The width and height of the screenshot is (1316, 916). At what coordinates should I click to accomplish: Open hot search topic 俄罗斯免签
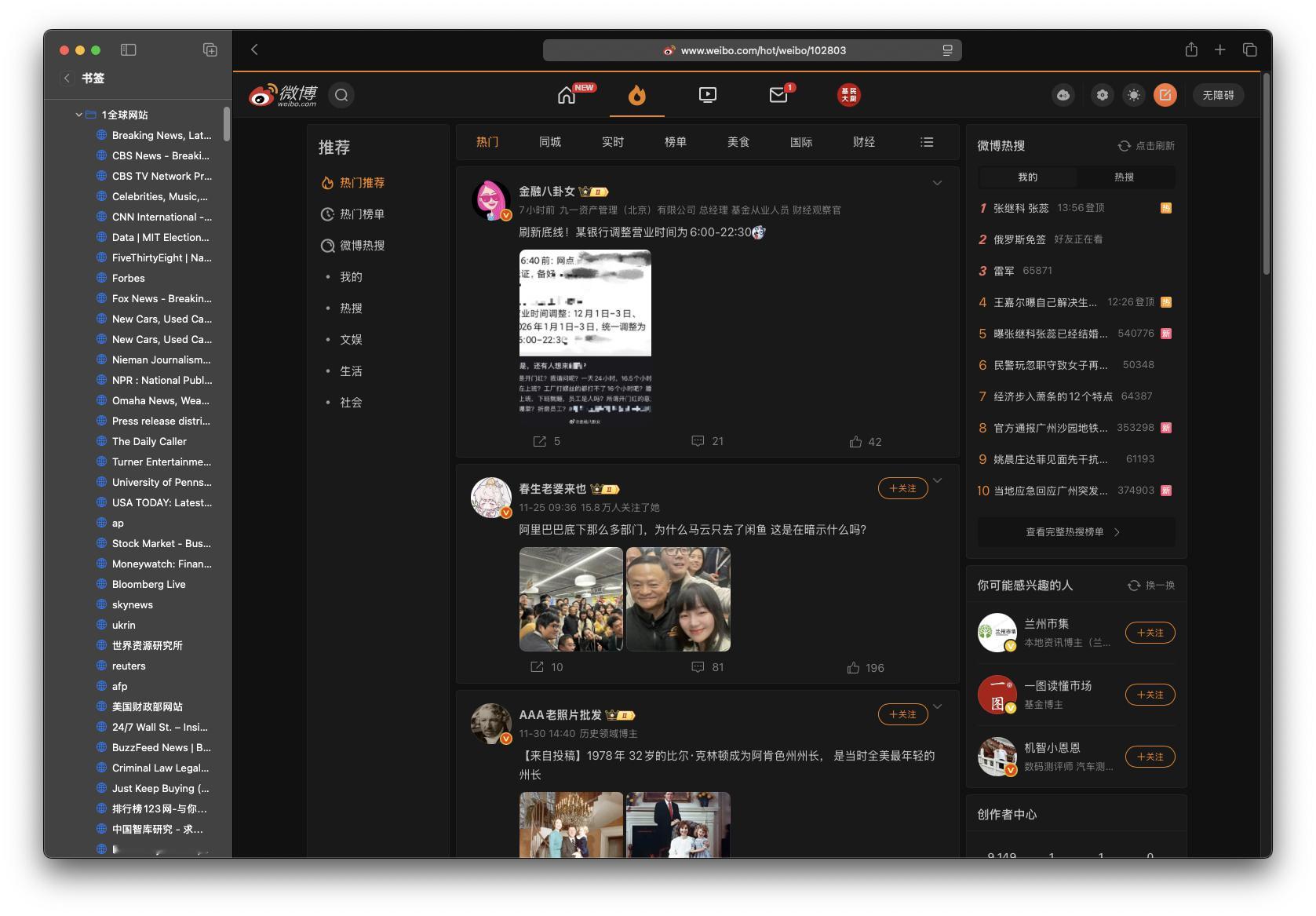(x=1019, y=239)
